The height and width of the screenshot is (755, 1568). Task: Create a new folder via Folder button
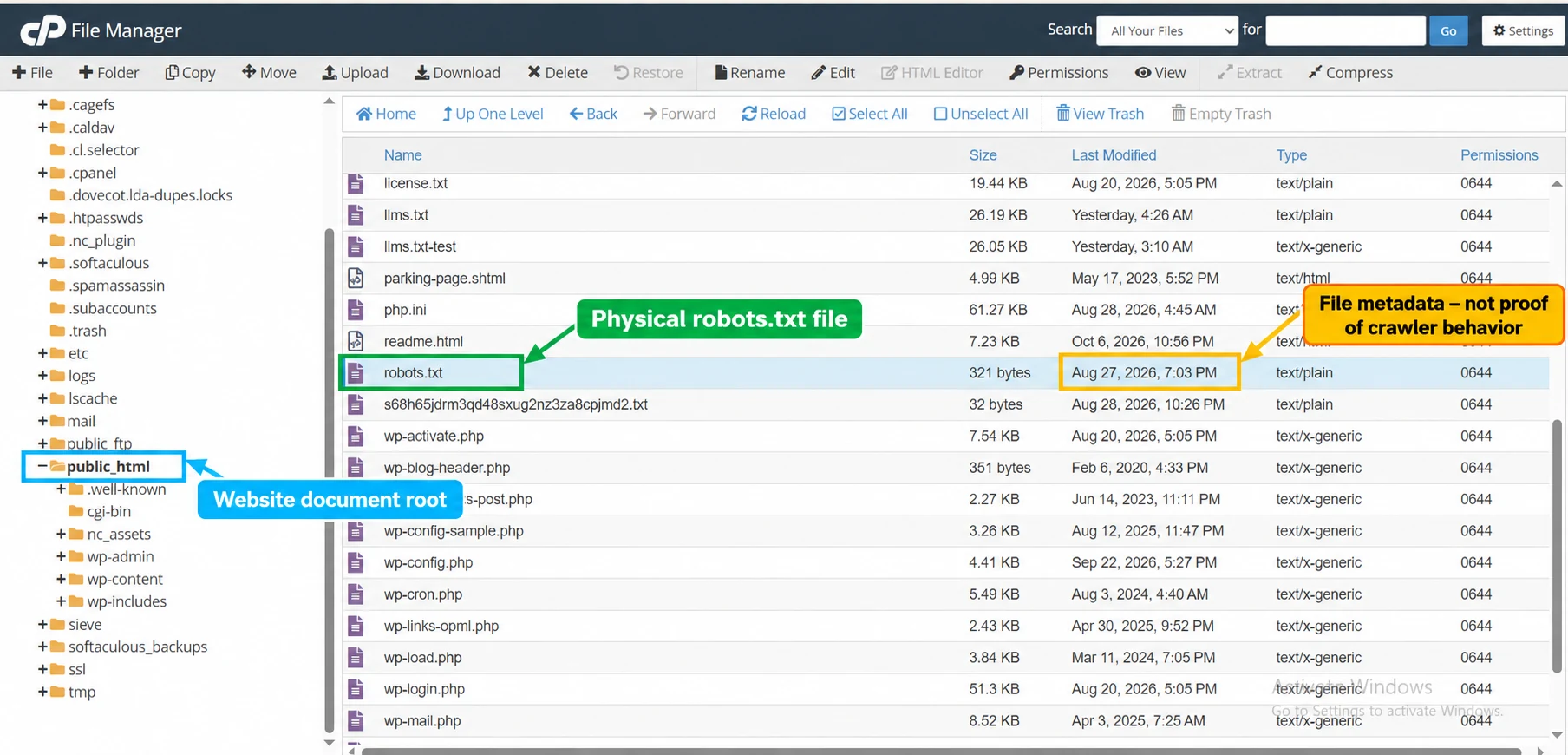pyautogui.click(x=108, y=73)
